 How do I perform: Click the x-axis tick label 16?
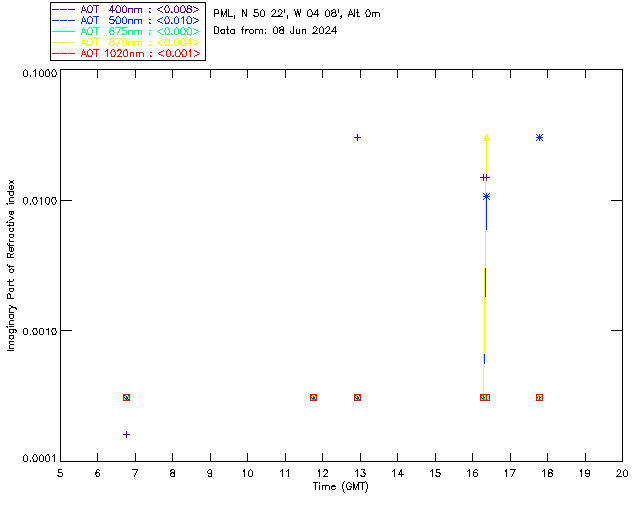[473, 473]
